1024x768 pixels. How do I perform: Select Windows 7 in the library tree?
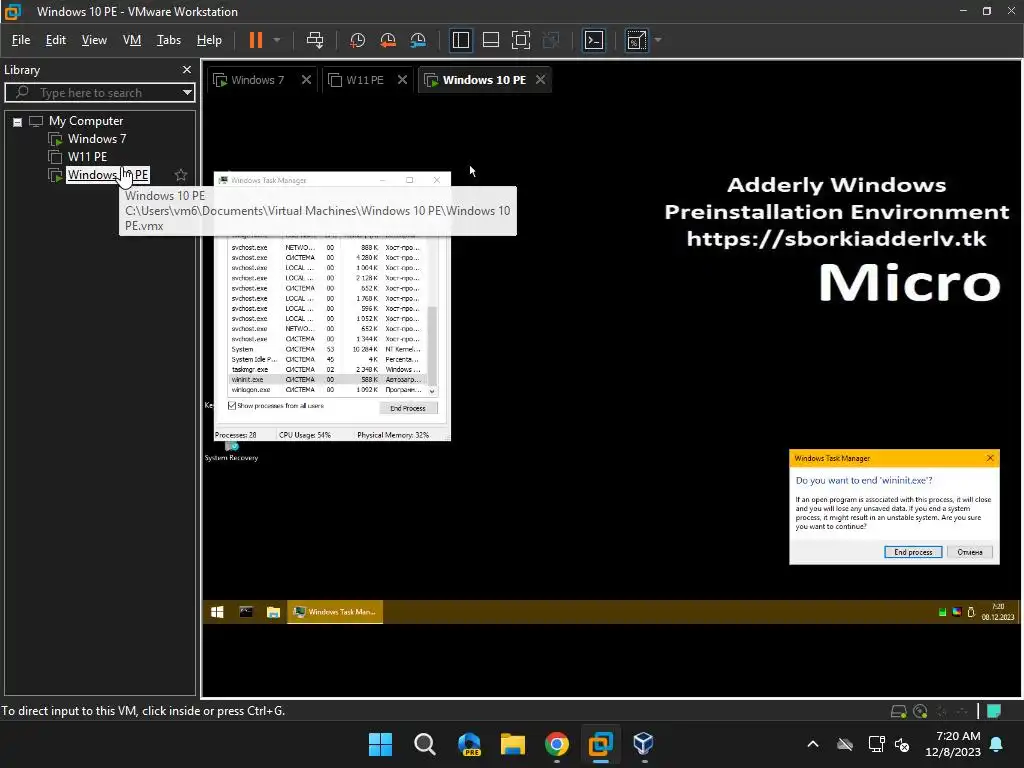(x=97, y=139)
